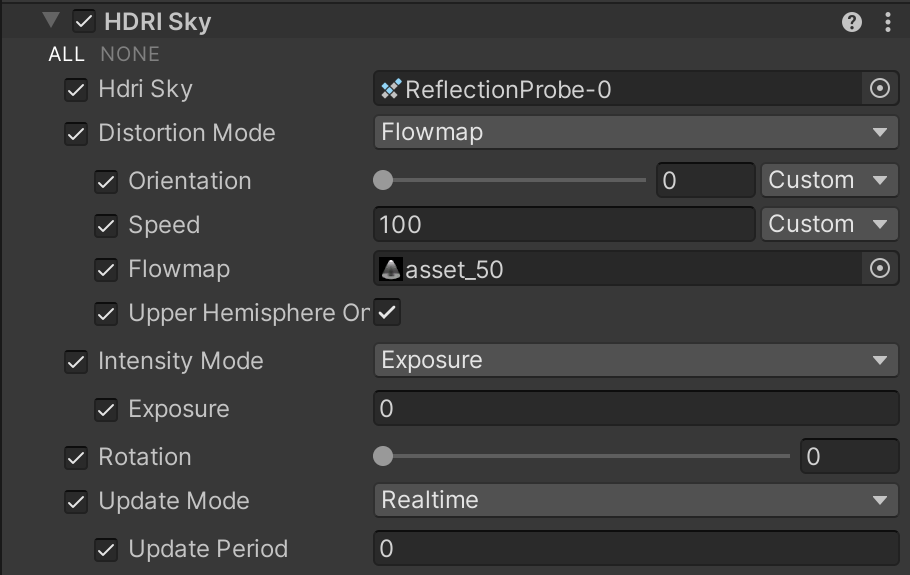Open the Distortion Mode Flowmap dropdown
The height and width of the screenshot is (575, 910).
(636, 132)
